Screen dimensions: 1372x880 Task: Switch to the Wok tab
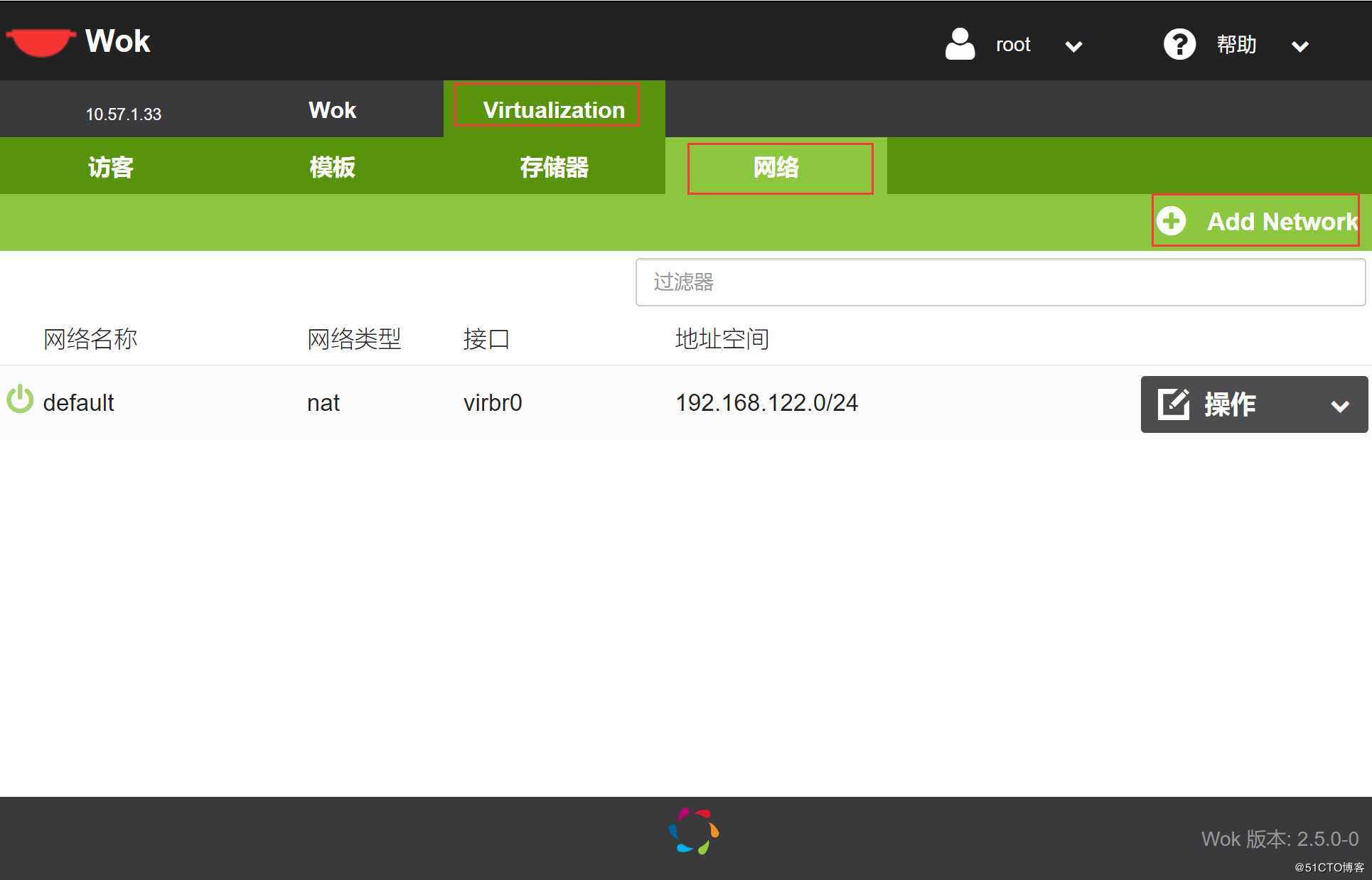pyautogui.click(x=332, y=109)
